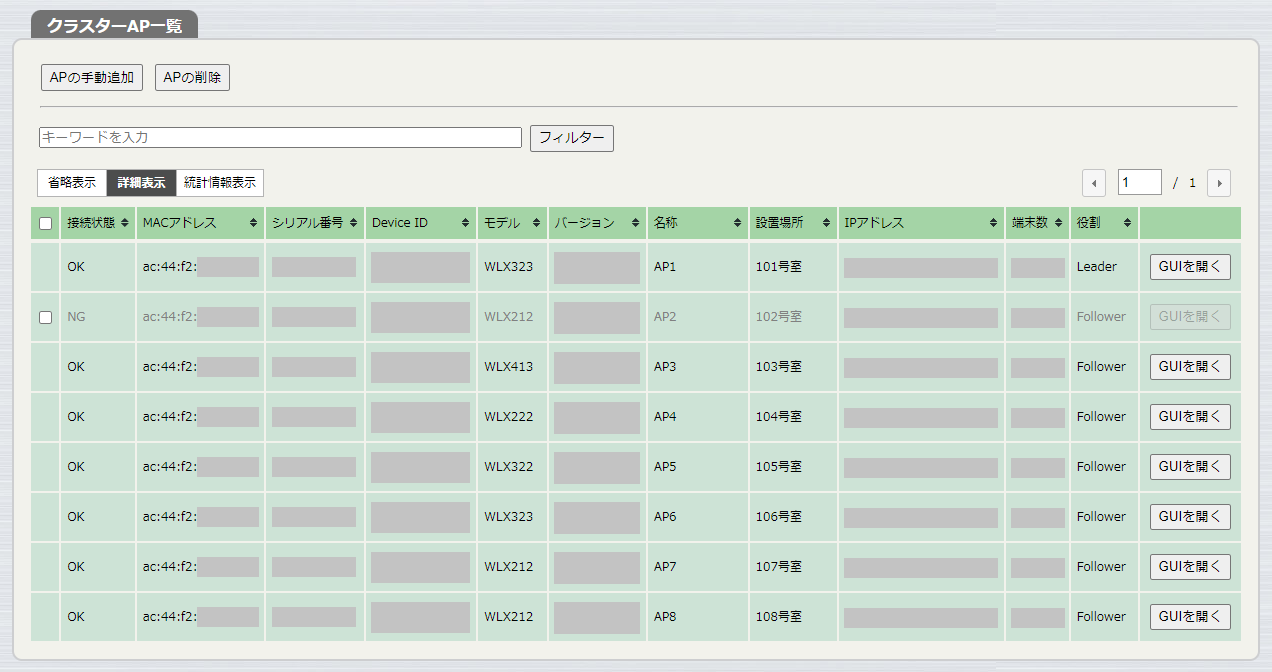This screenshot has width=1272, height=672.
Task: Sort the list by シリアル番号
Action: (x=356, y=223)
